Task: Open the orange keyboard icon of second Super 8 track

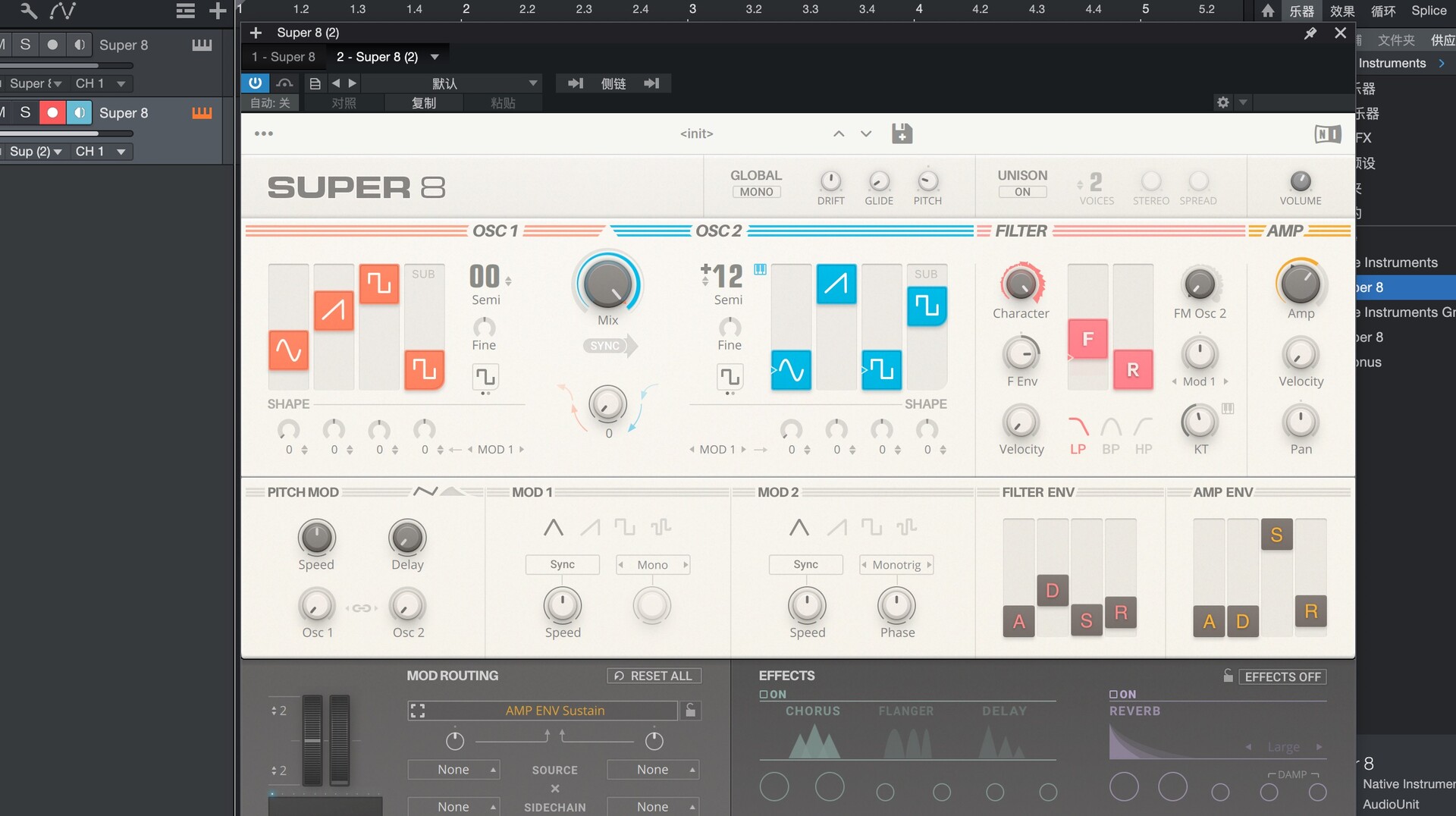Action: tap(202, 113)
